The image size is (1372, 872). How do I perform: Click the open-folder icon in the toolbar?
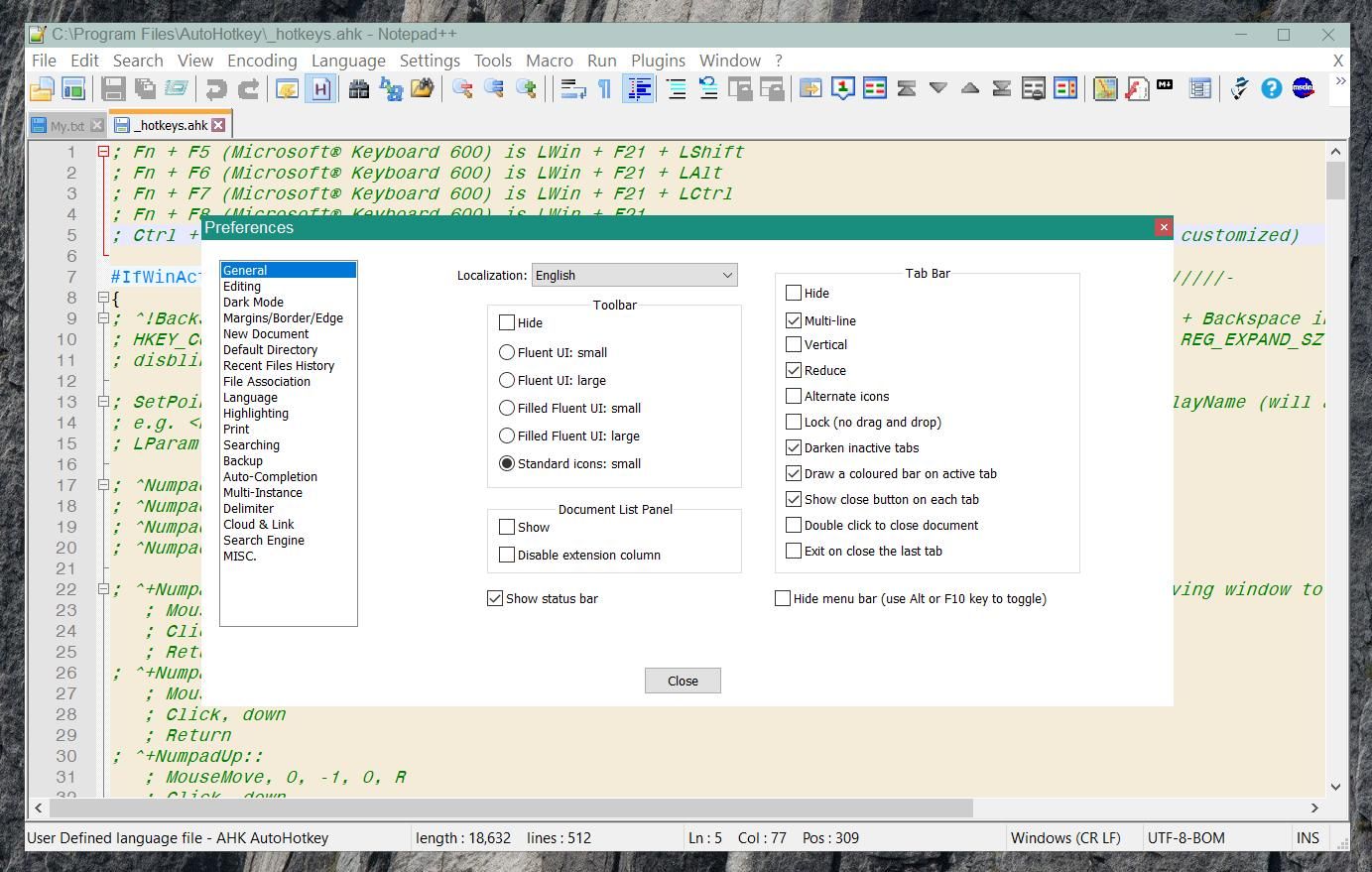pos(42,89)
